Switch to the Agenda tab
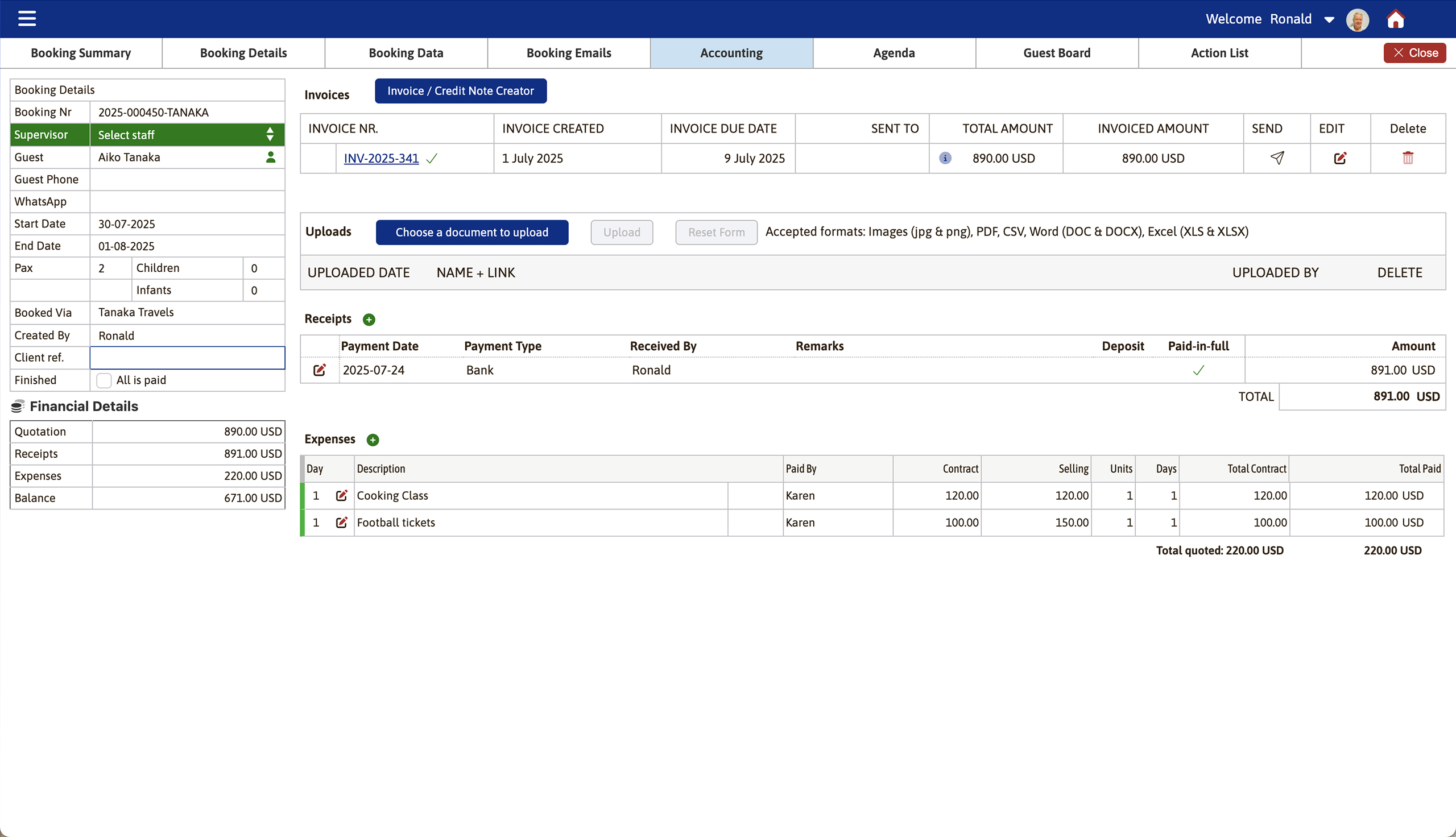The image size is (1456, 837). click(894, 52)
